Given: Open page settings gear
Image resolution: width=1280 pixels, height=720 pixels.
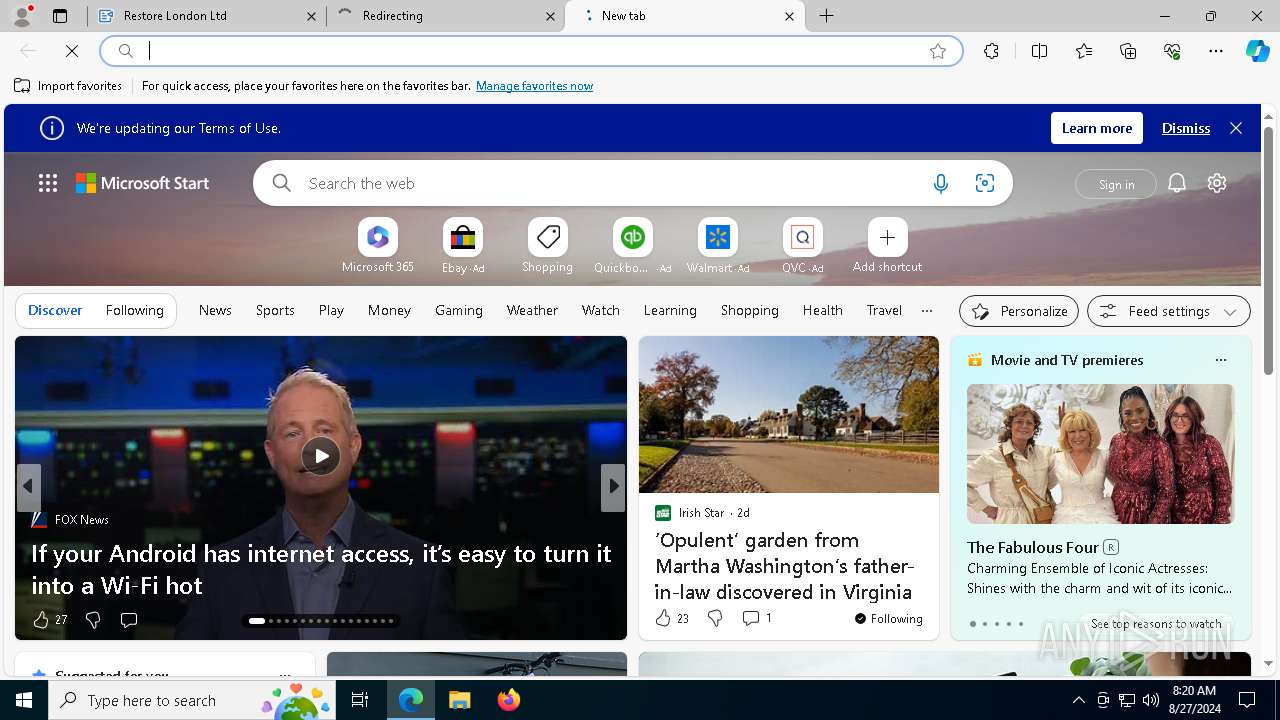Looking at the screenshot, I should (1217, 183).
